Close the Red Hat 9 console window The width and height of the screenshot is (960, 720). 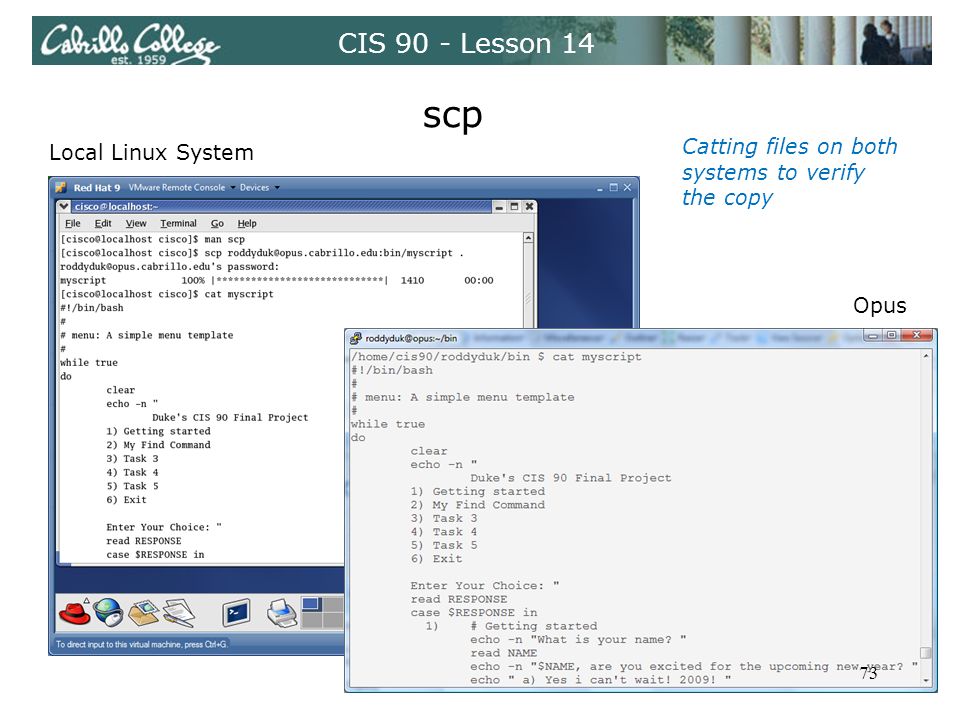pos(627,187)
